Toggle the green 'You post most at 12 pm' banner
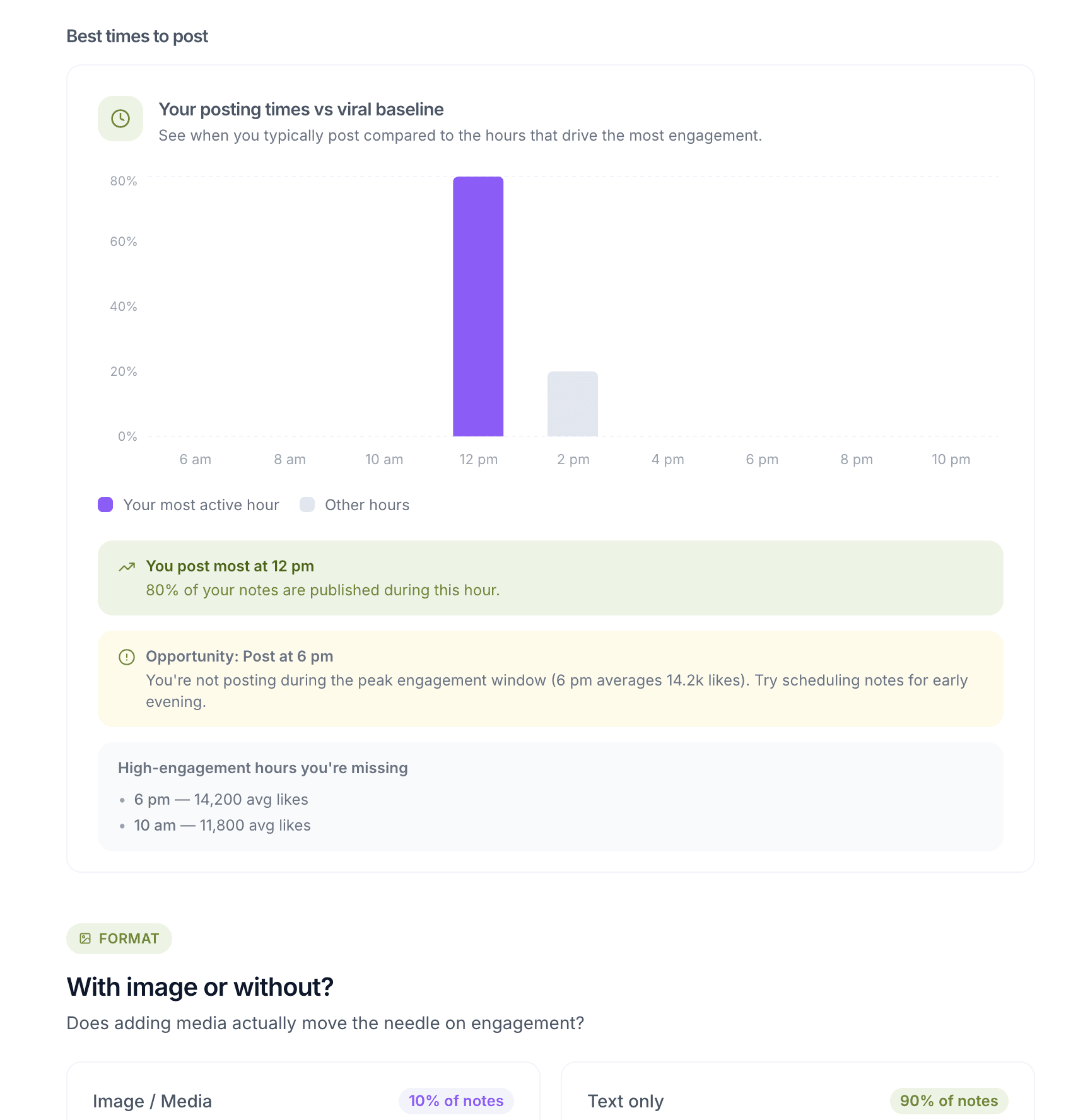 549,578
